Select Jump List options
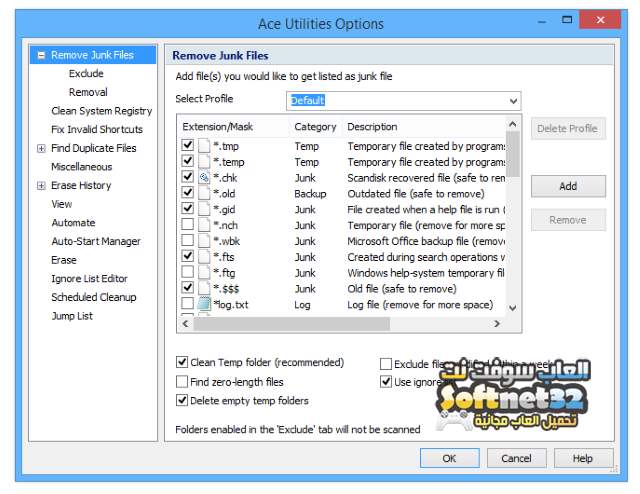 pos(72,316)
